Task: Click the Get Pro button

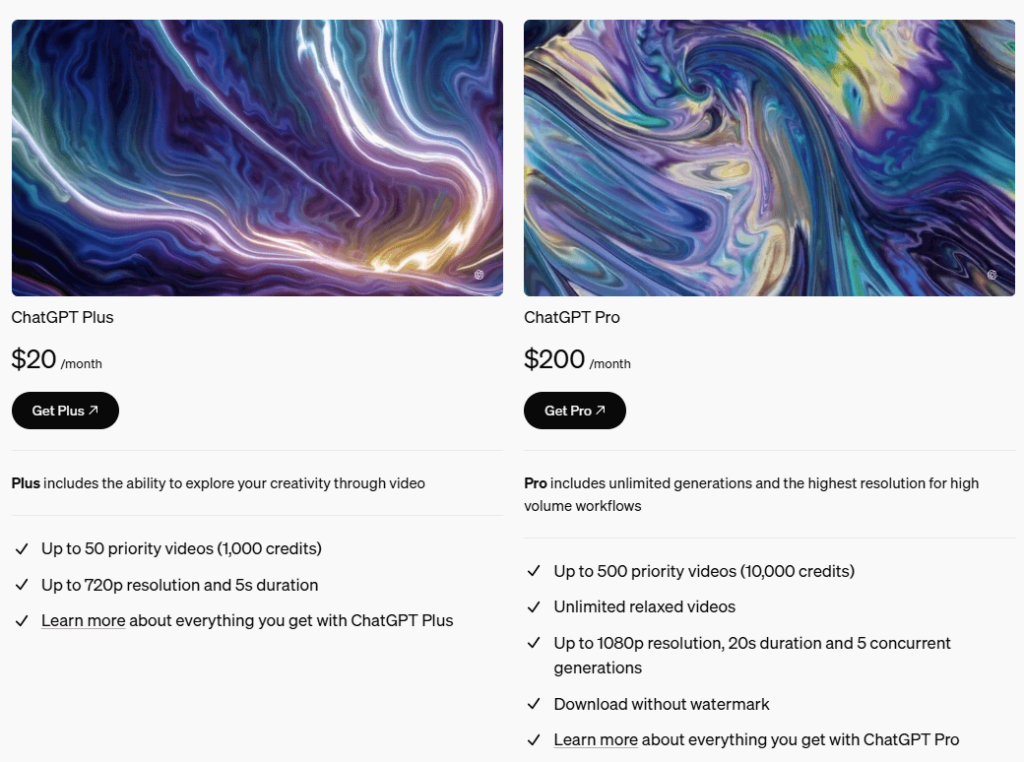Action: point(575,411)
